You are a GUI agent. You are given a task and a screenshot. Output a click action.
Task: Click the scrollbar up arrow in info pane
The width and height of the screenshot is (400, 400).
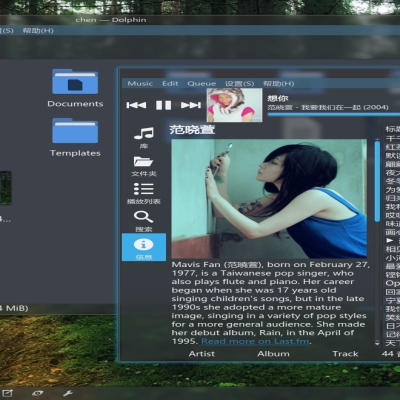[x=377, y=139]
